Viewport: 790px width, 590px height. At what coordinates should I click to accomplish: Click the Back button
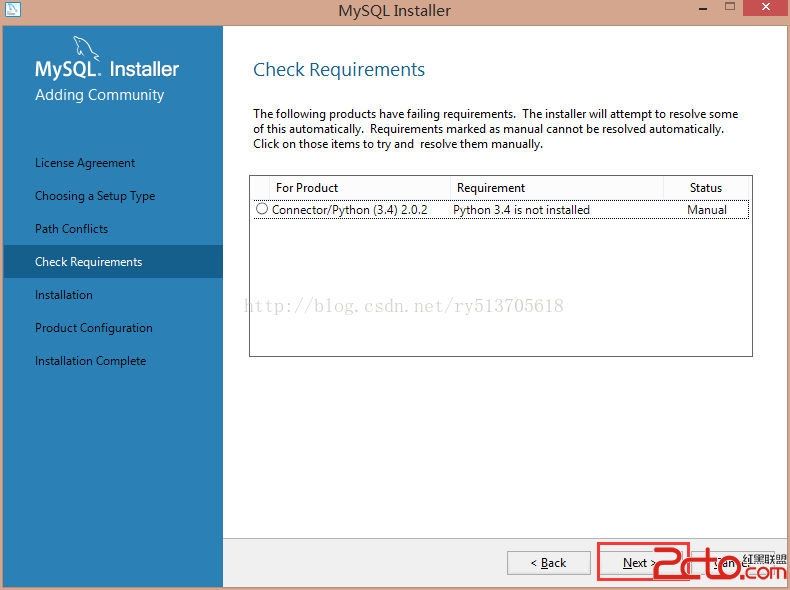click(549, 563)
